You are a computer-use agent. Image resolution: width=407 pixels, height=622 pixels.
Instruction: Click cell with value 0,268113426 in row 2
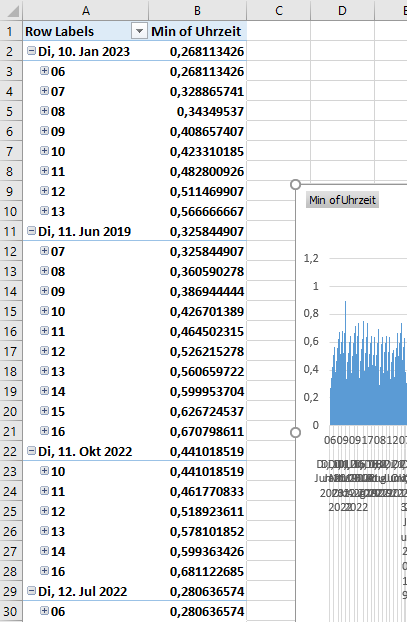[x=198, y=51]
